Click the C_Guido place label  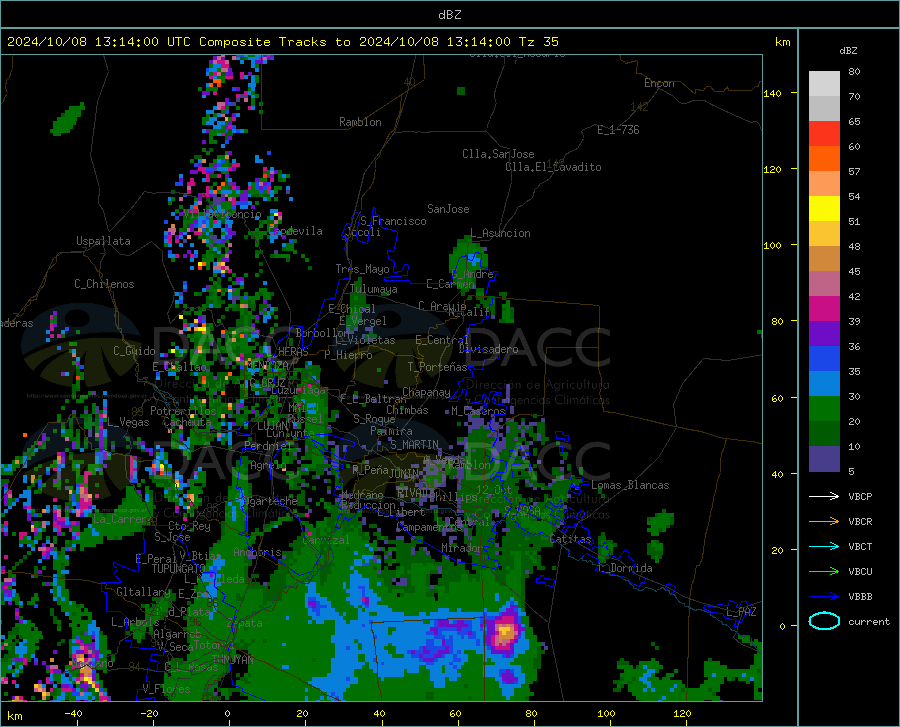point(134,351)
